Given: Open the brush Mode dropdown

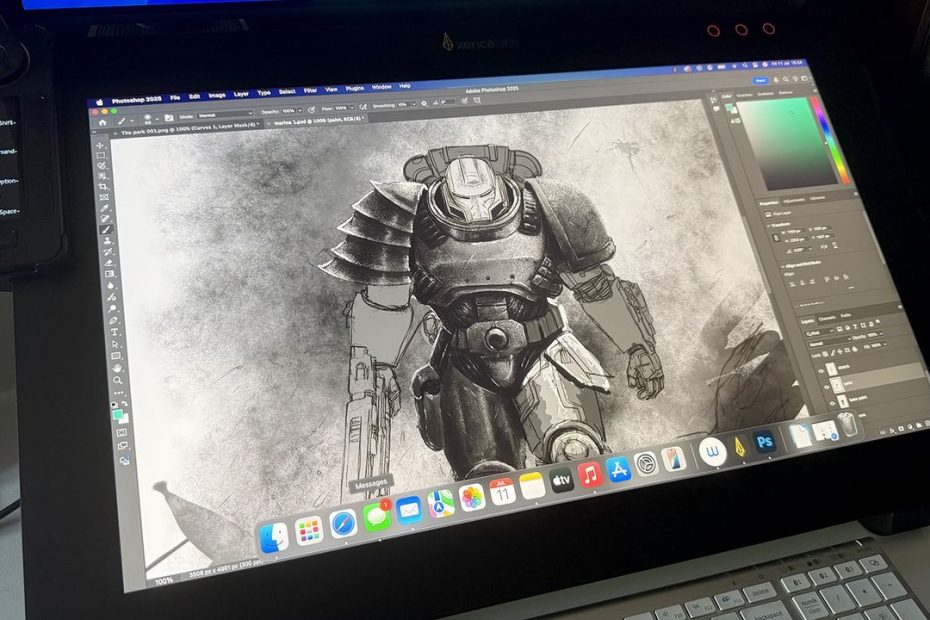Looking at the screenshot, I should [x=225, y=115].
